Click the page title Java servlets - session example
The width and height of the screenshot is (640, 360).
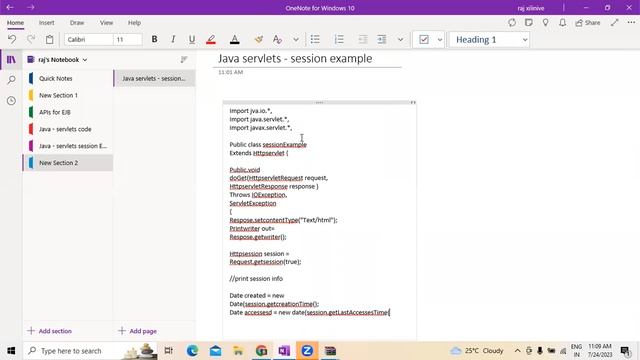pyautogui.click(x=295, y=58)
